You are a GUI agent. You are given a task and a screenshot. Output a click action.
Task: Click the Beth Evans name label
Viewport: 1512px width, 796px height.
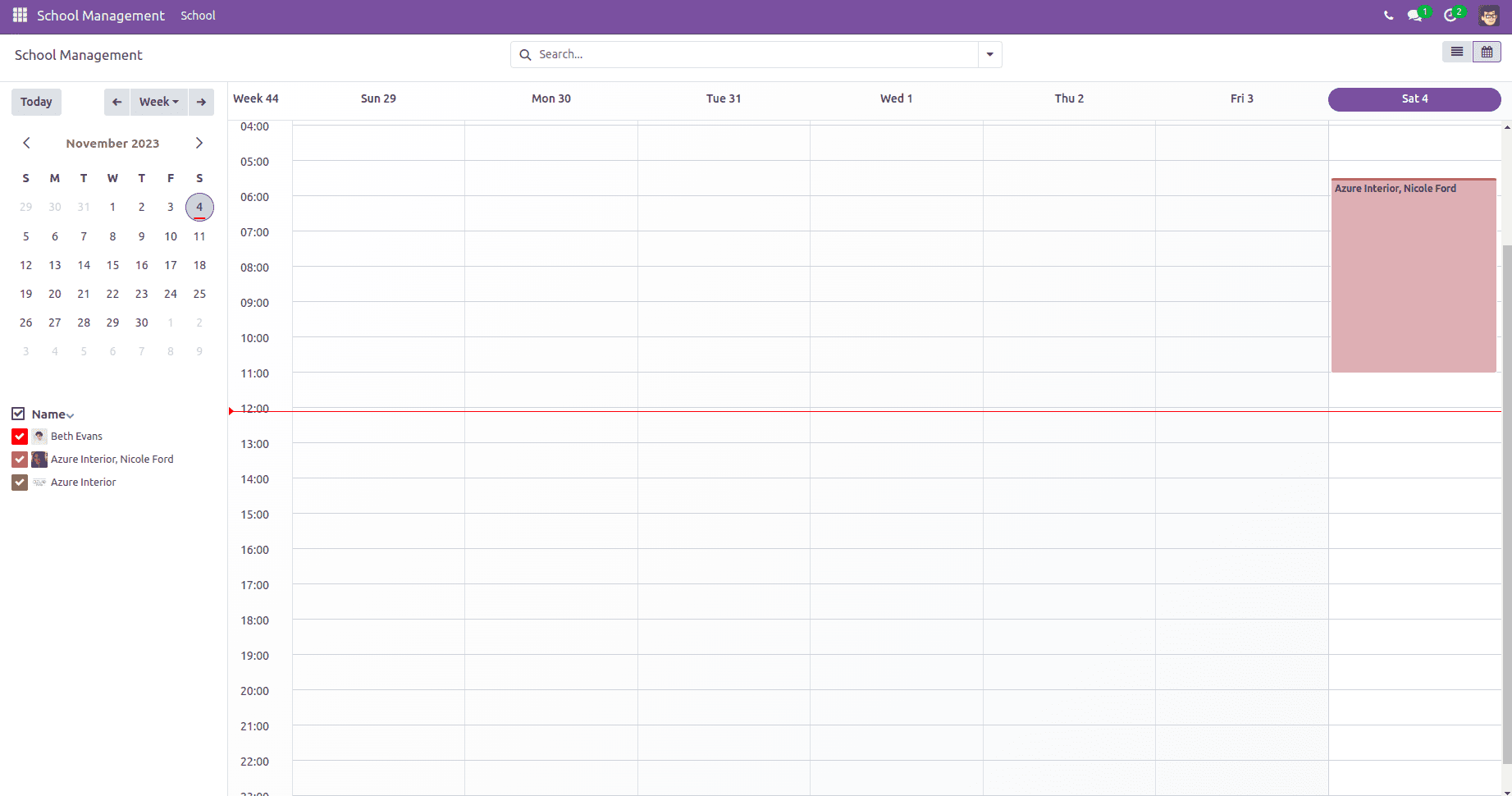click(x=76, y=437)
